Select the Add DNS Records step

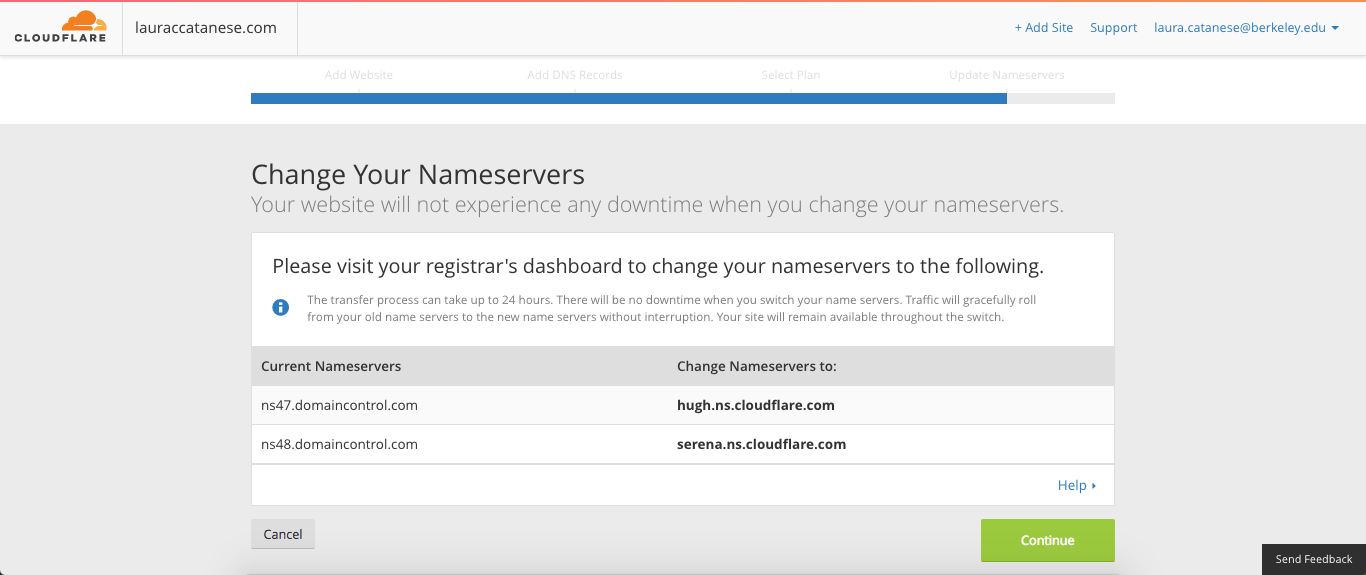(x=575, y=75)
